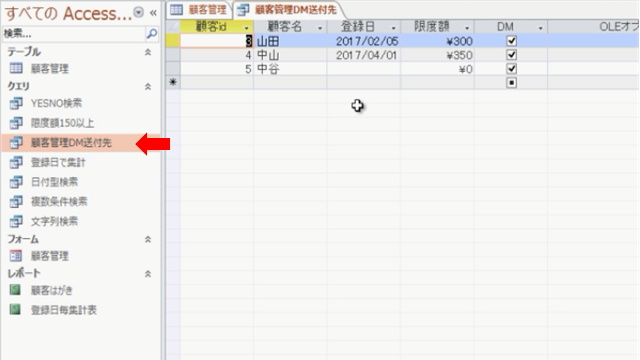
Task: Open the 文字列検索 query
Action: click(54, 221)
